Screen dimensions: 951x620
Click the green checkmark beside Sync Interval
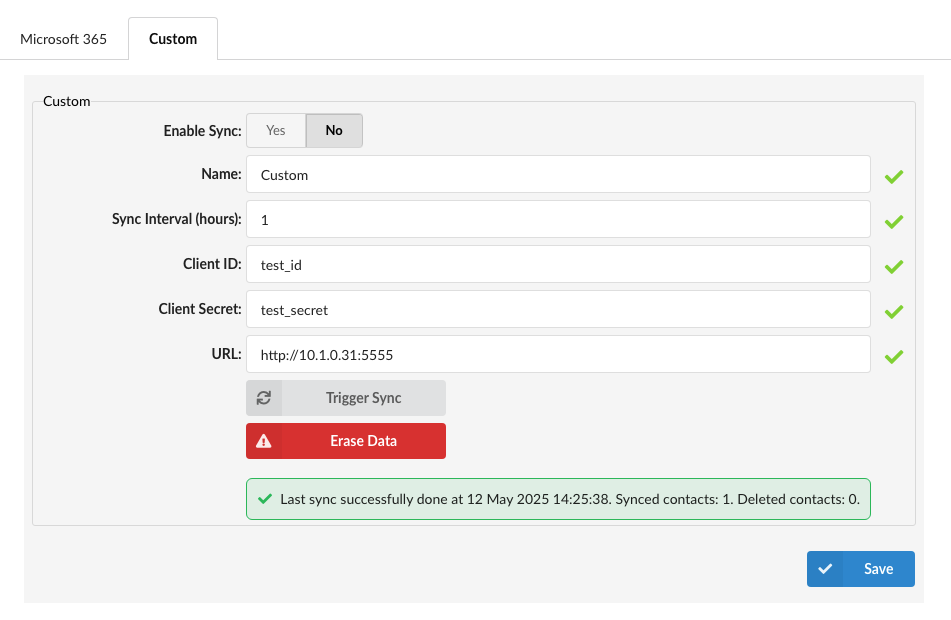[x=893, y=221]
